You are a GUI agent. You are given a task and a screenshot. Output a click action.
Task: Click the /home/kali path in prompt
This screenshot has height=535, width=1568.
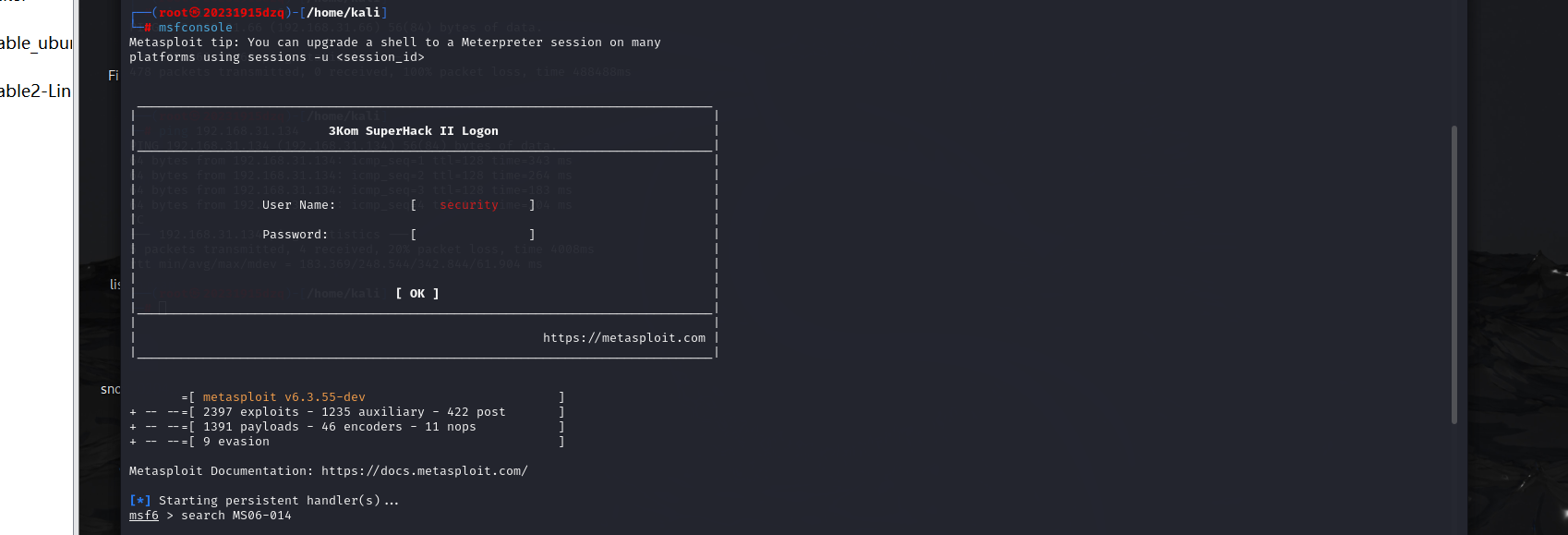[343, 13]
